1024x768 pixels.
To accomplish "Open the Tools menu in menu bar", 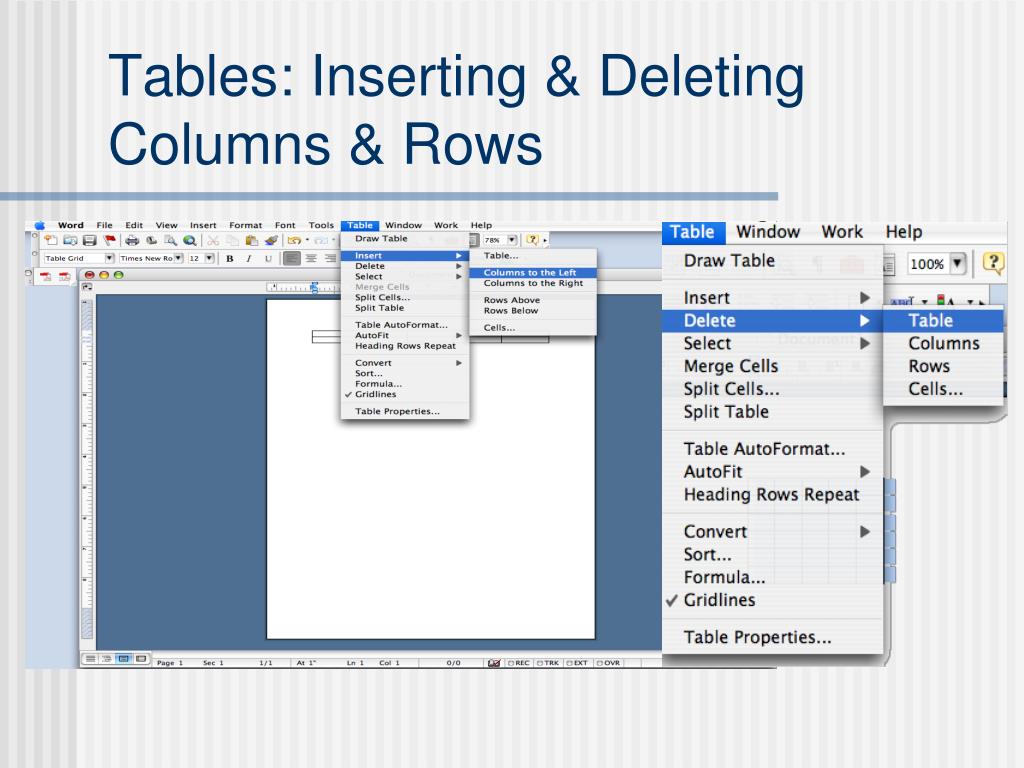I will pyautogui.click(x=321, y=225).
